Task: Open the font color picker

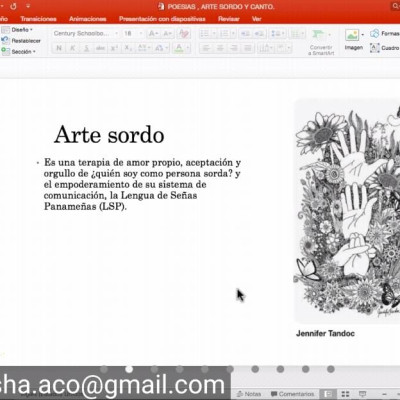Action: (182, 48)
